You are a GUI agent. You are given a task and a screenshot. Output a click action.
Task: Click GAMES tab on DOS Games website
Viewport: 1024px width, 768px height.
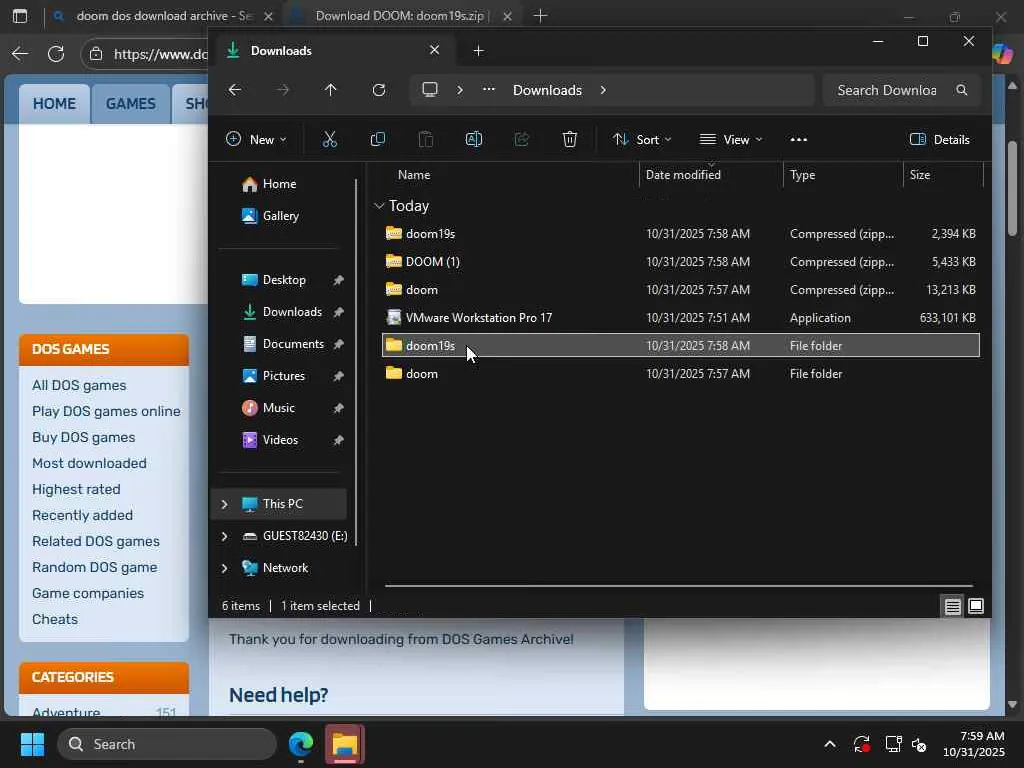pos(131,104)
